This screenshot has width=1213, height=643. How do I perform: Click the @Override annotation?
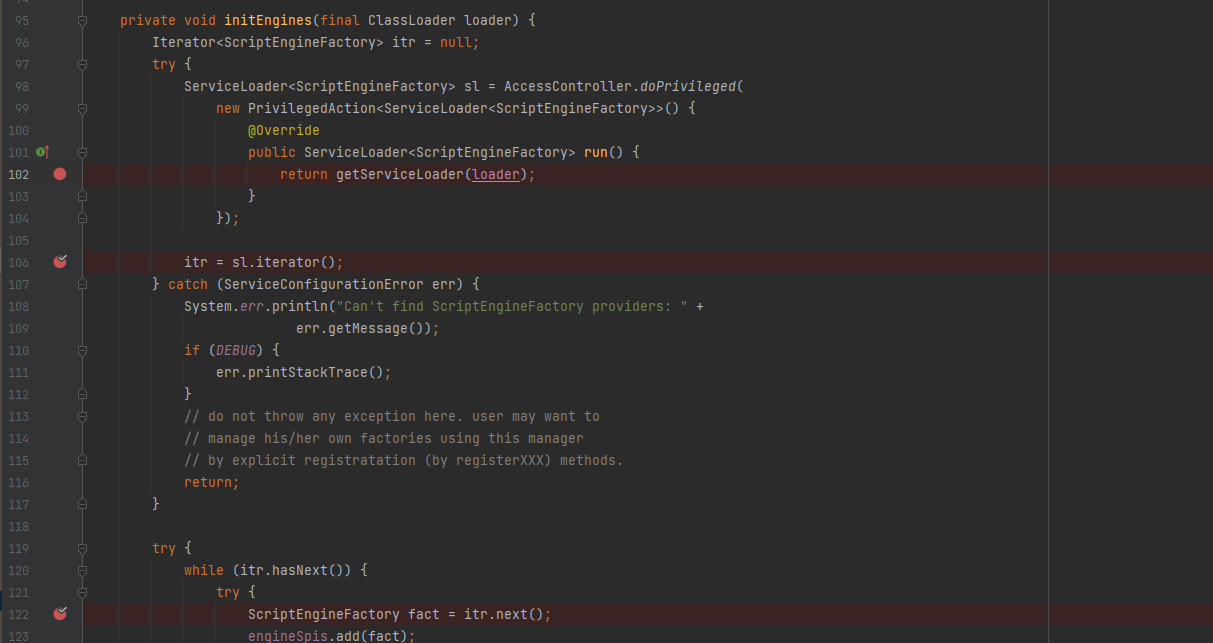284,130
